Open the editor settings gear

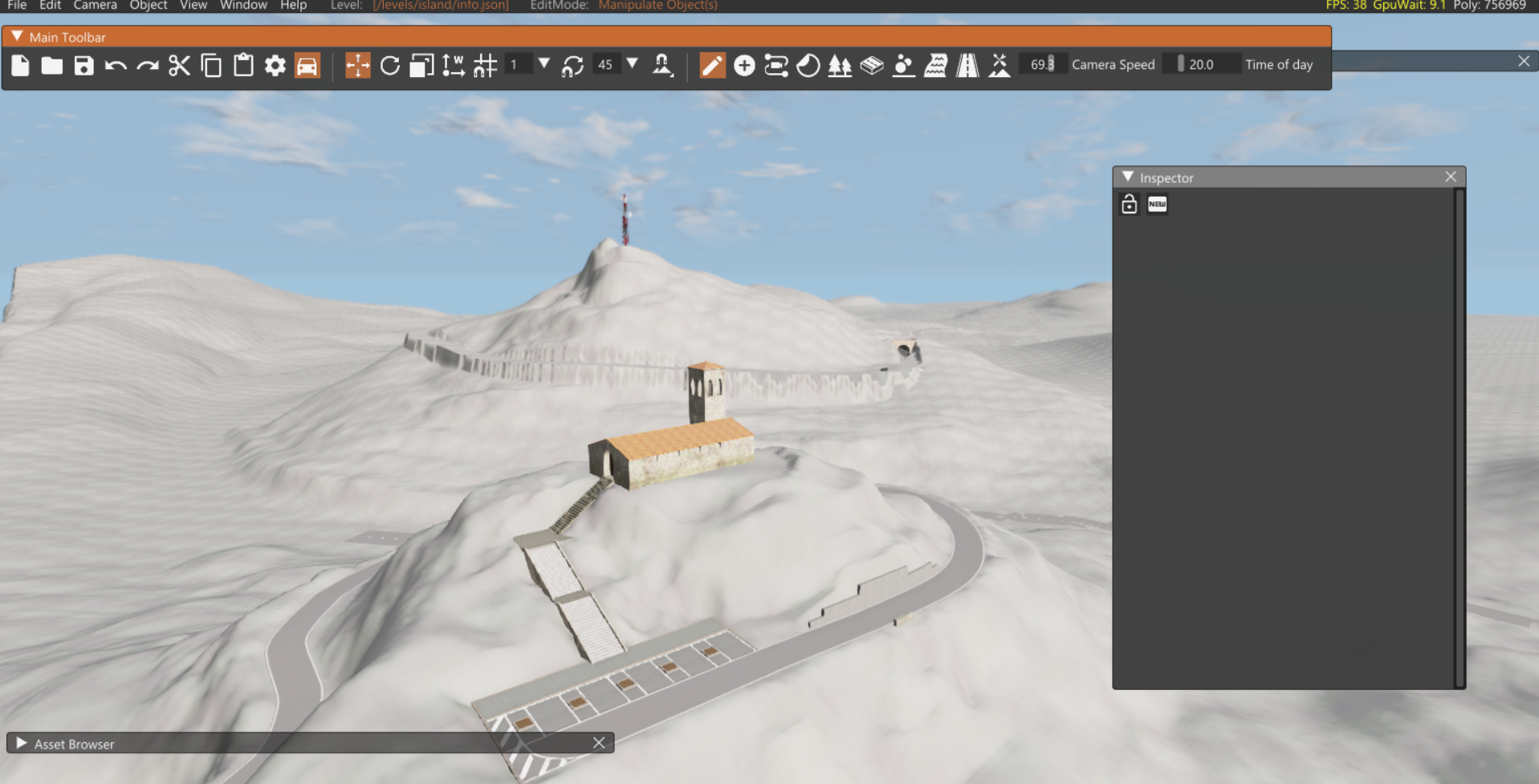tap(275, 65)
